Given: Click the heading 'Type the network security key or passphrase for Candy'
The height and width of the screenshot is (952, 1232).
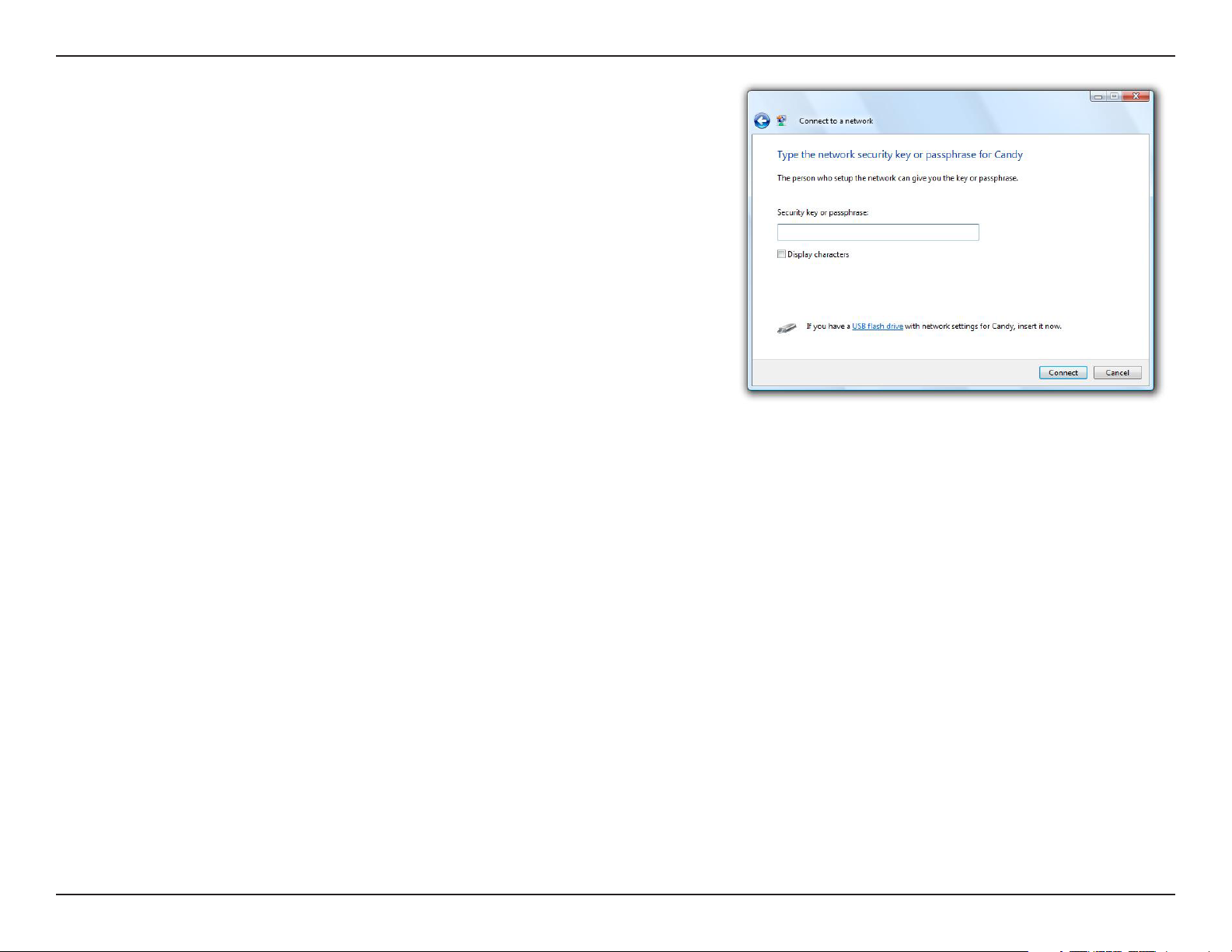Looking at the screenshot, I should coord(899,155).
